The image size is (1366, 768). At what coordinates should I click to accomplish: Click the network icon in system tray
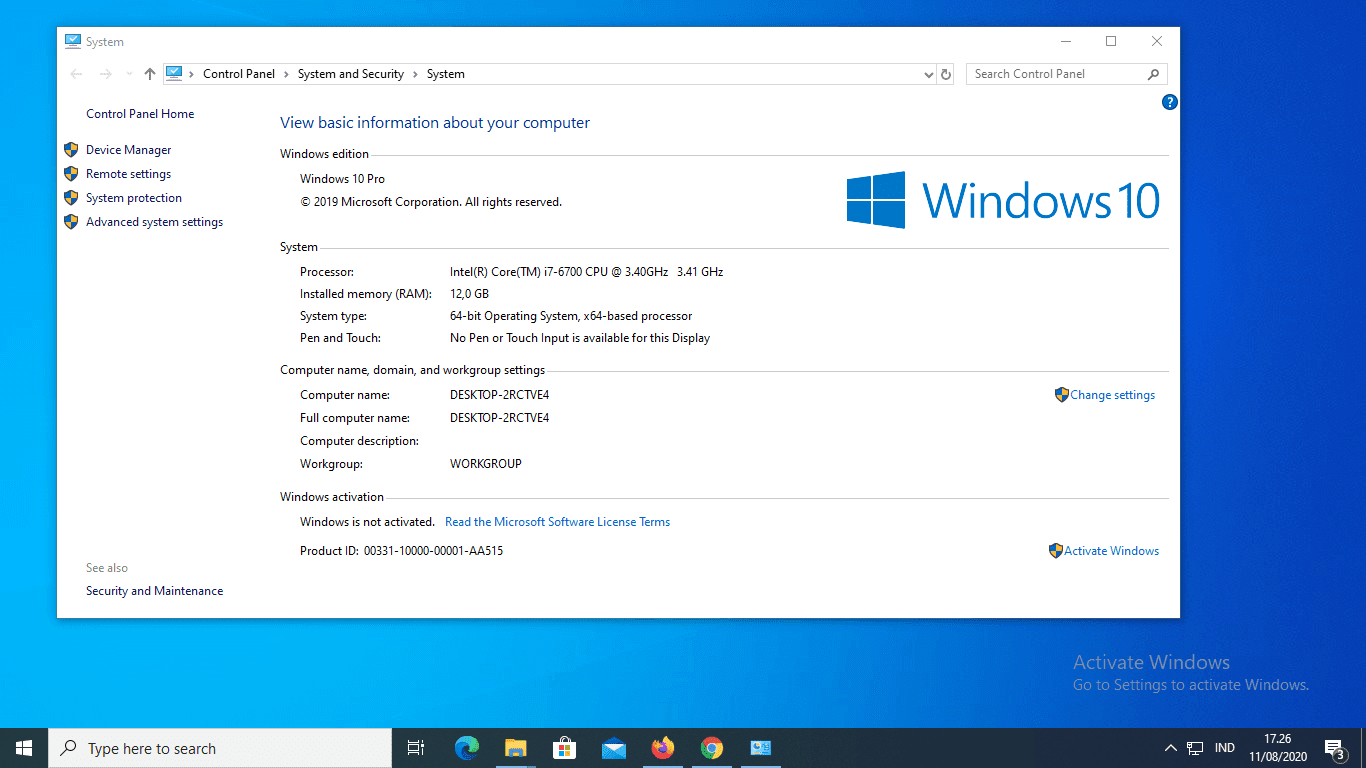pyautogui.click(x=1195, y=748)
